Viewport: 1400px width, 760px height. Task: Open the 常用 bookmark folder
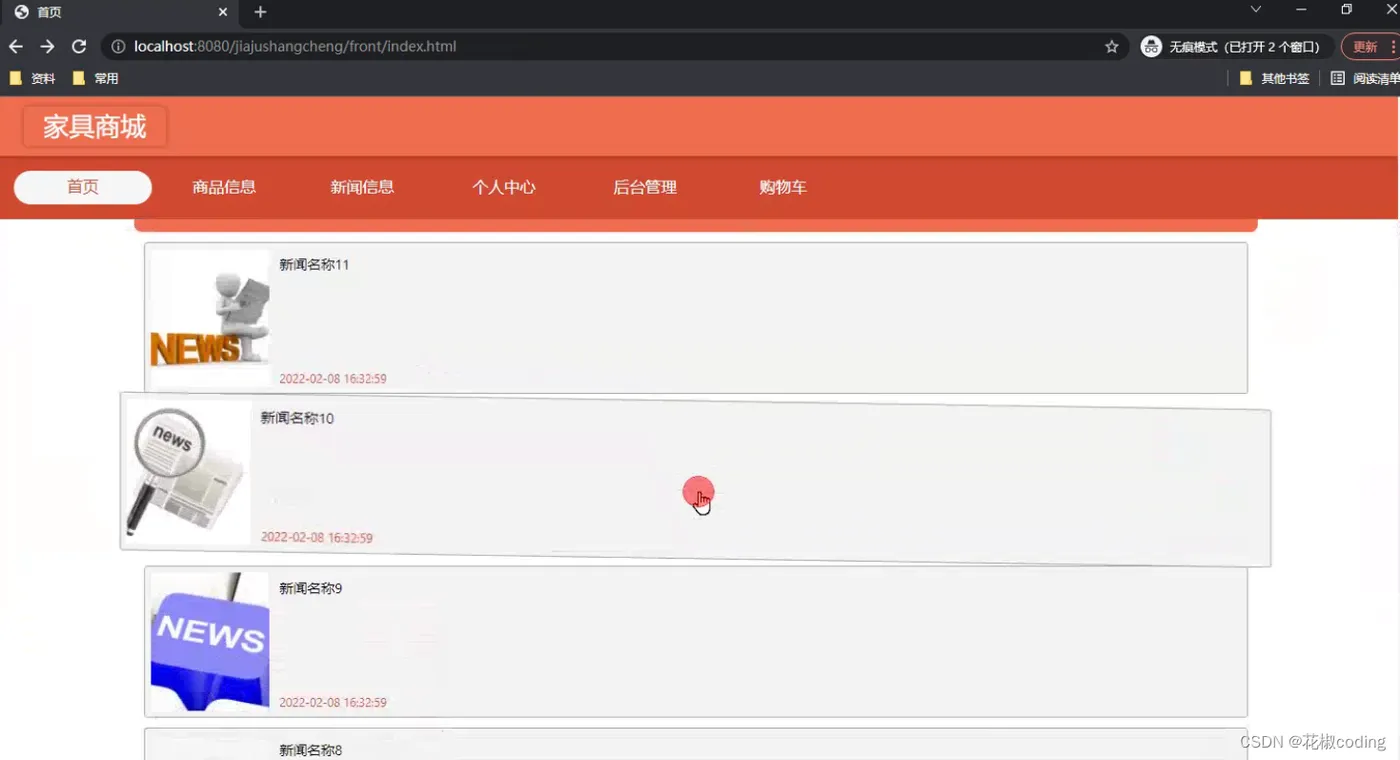(96, 78)
